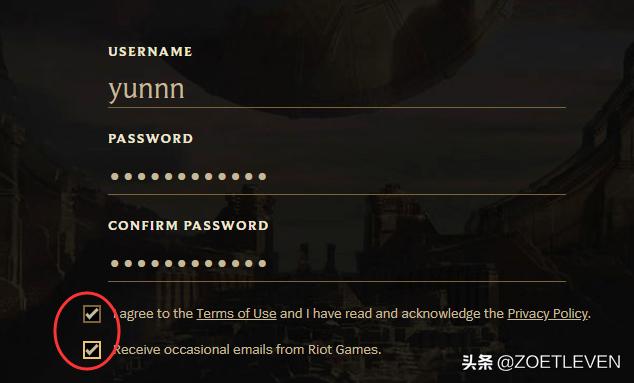Click the last masked dot in Password field
Image resolution: width=634 pixels, height=383 pixels.
coord(262,177)
